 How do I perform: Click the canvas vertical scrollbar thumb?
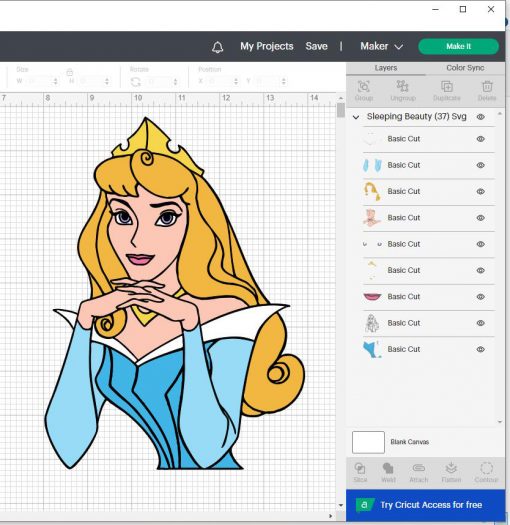click(341, 110)
